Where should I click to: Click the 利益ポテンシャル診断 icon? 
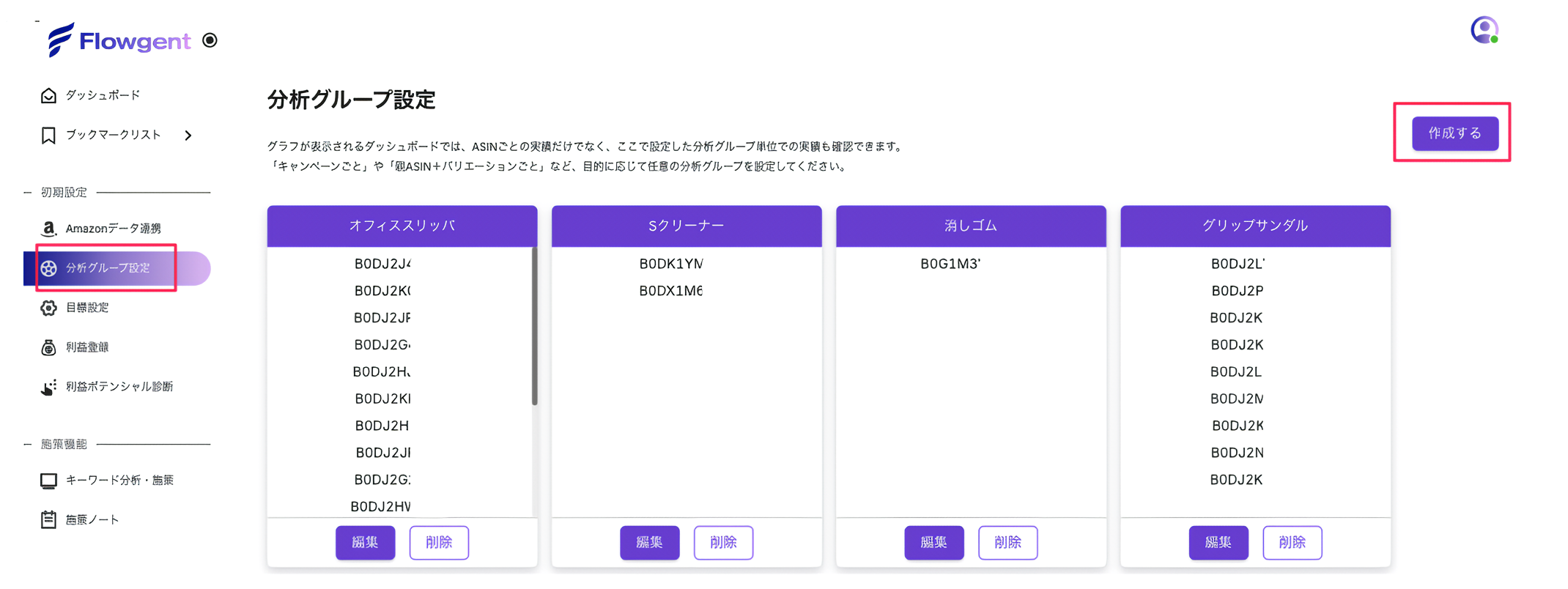point(48,387)
